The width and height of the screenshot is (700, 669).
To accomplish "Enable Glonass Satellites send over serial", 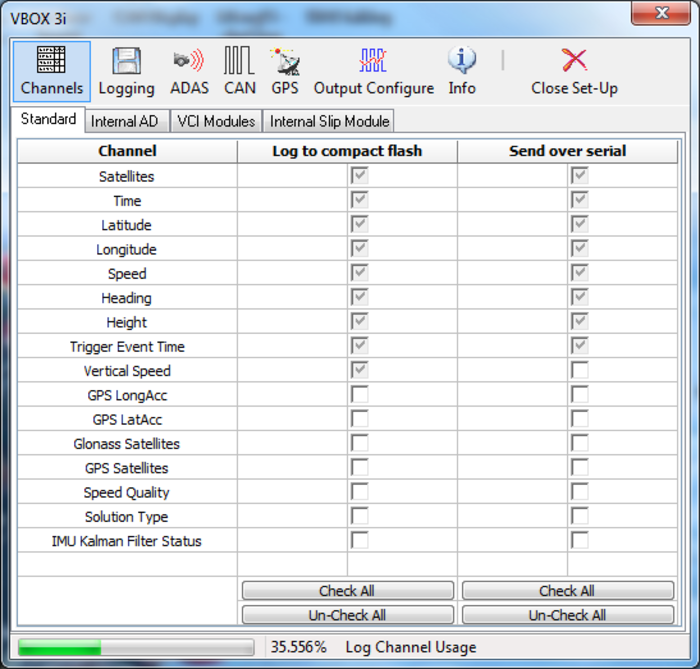I will point(579,443).
